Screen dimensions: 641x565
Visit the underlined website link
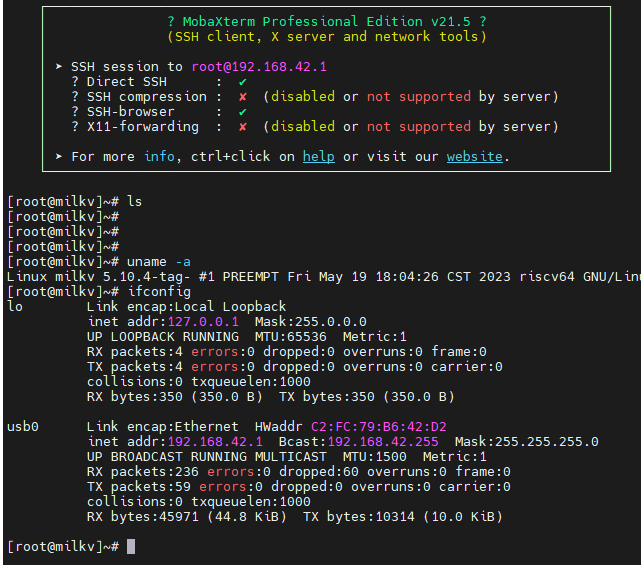475,157
